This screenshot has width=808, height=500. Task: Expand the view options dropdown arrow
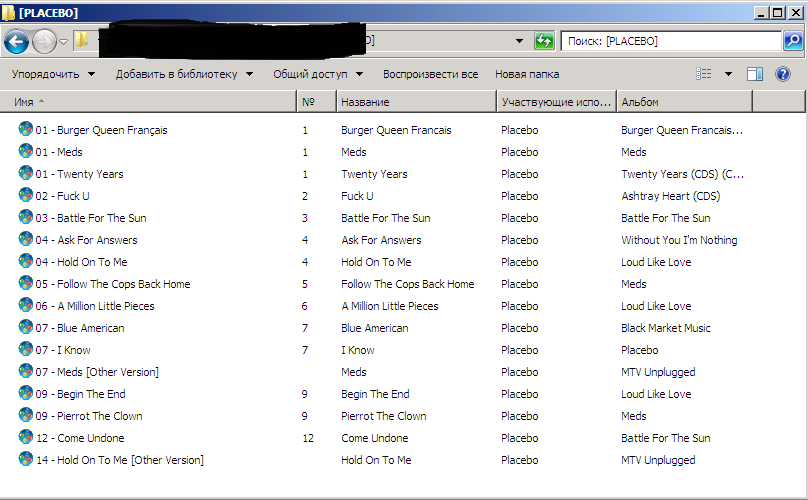(x=728, y=74)
